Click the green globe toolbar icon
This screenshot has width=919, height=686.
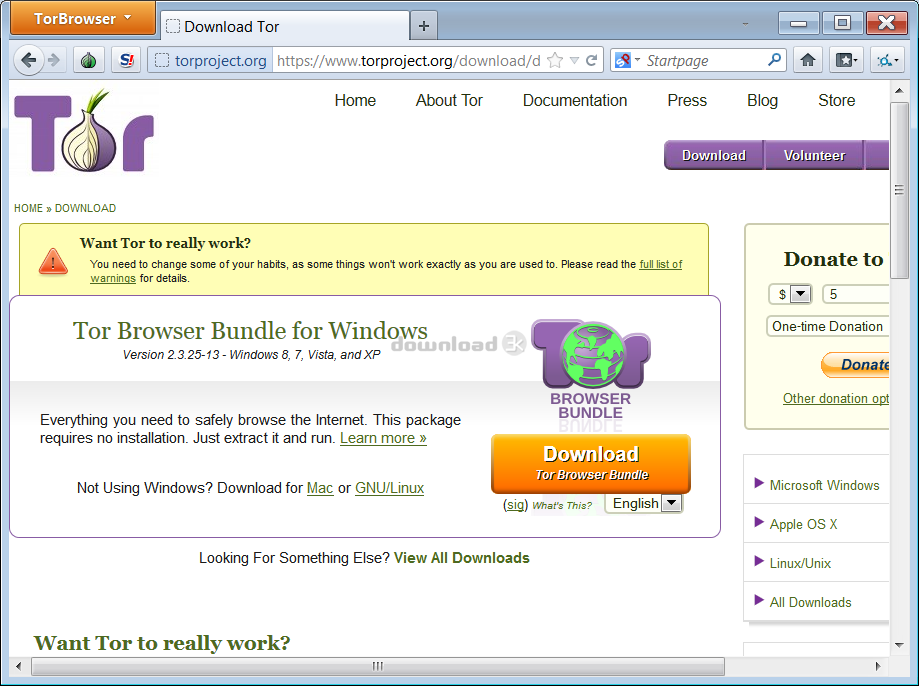(88, 60)
